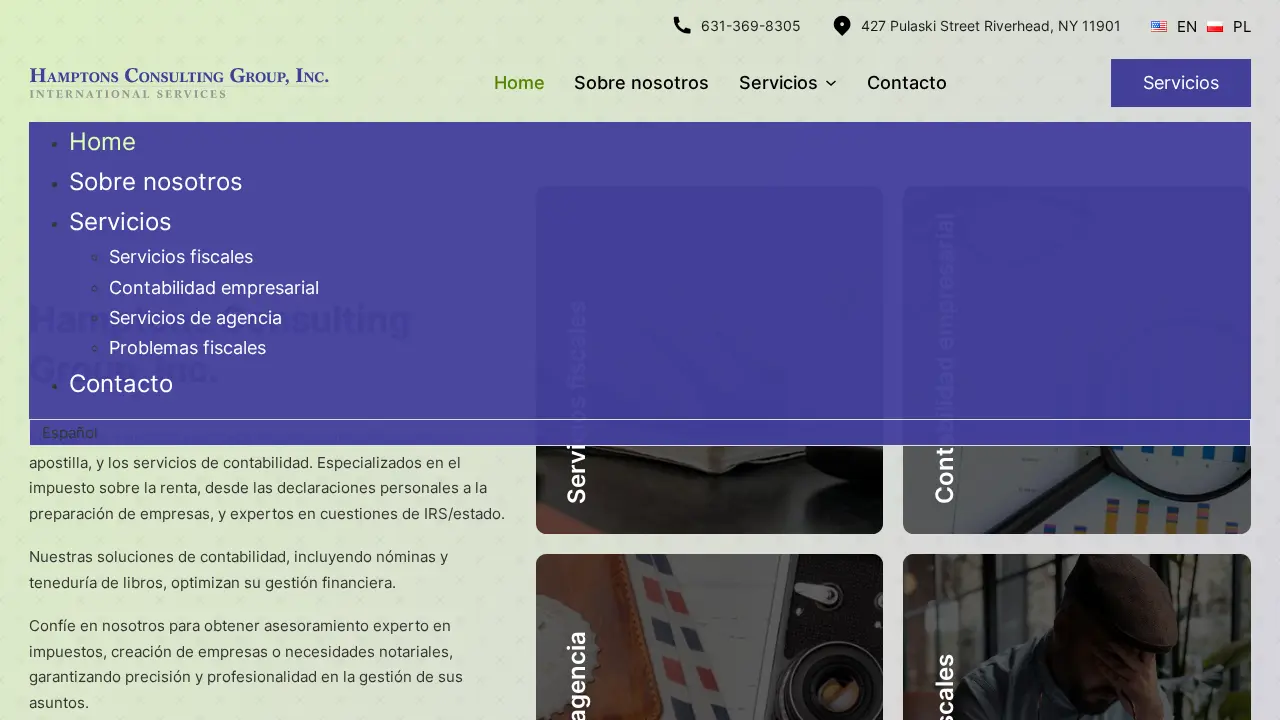Open Servicios de agencia submenu item
The height and width of the screenshot is (720, 1280).
click(x=195, y=318)
